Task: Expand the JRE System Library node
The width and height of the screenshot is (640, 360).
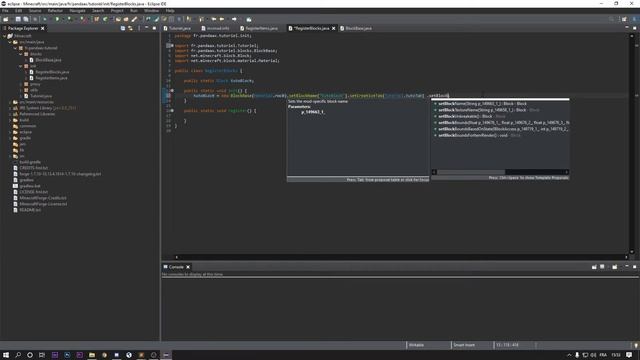Action: tap(10, 108)
